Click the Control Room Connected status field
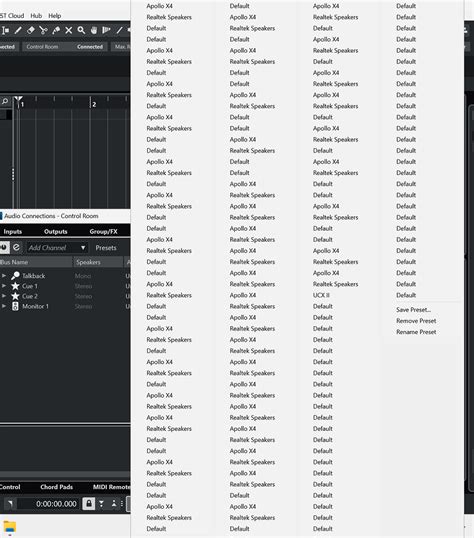Image resolution: width=474 pixels, height=538 pixels. coord(65,47)
